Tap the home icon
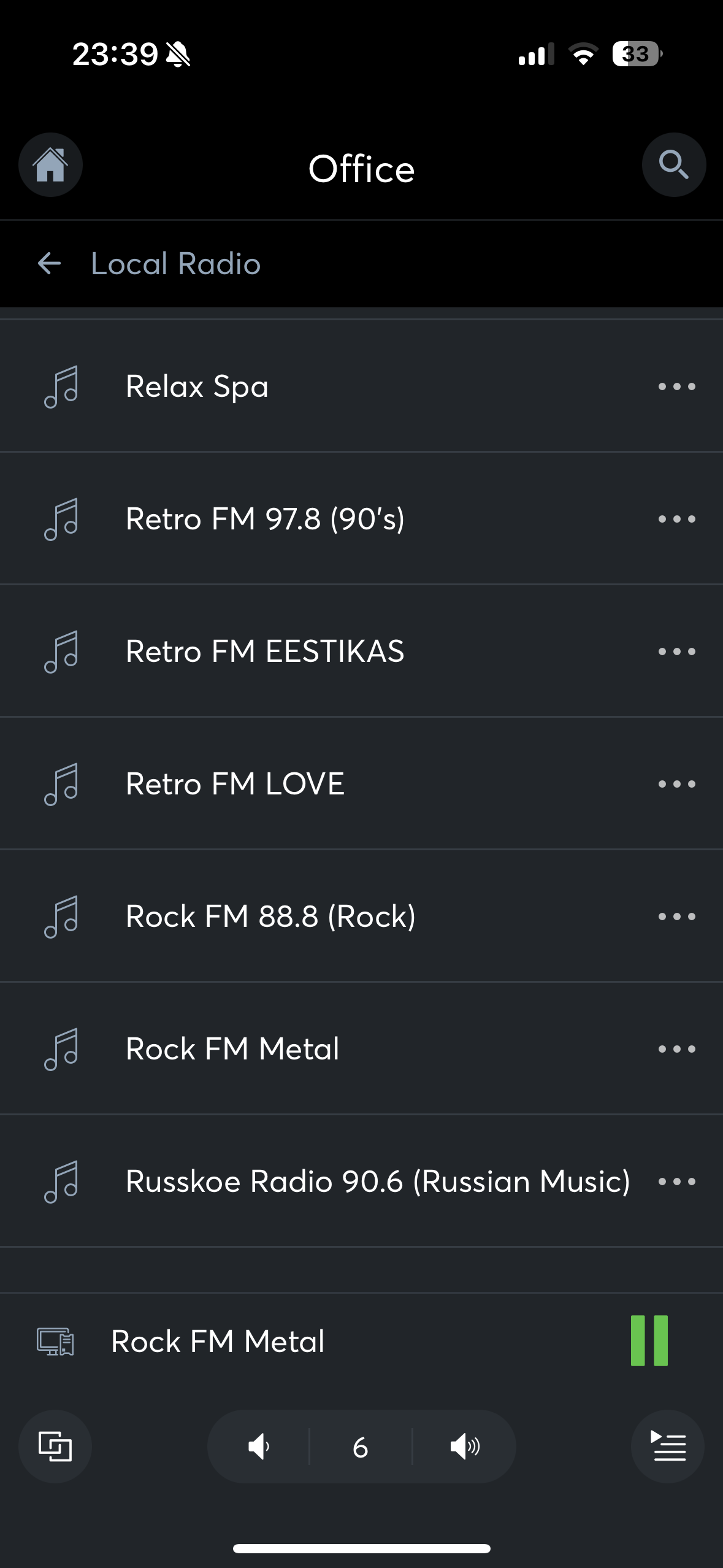The image size is (723, 1568). (50, 165)
